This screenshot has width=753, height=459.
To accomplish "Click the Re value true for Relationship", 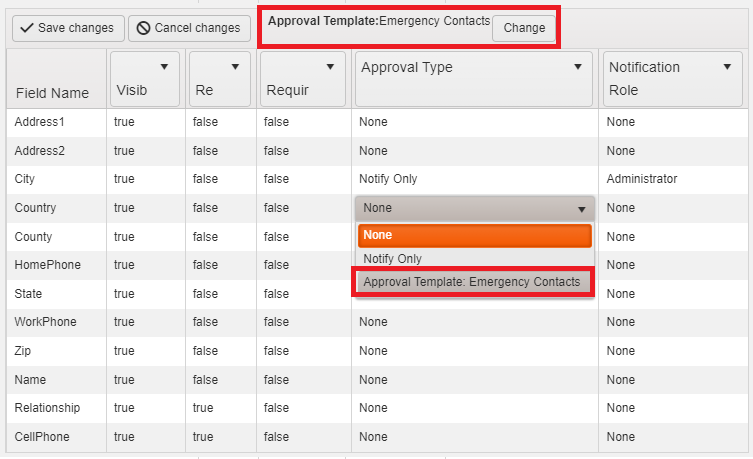I will (x=203, y=408).
